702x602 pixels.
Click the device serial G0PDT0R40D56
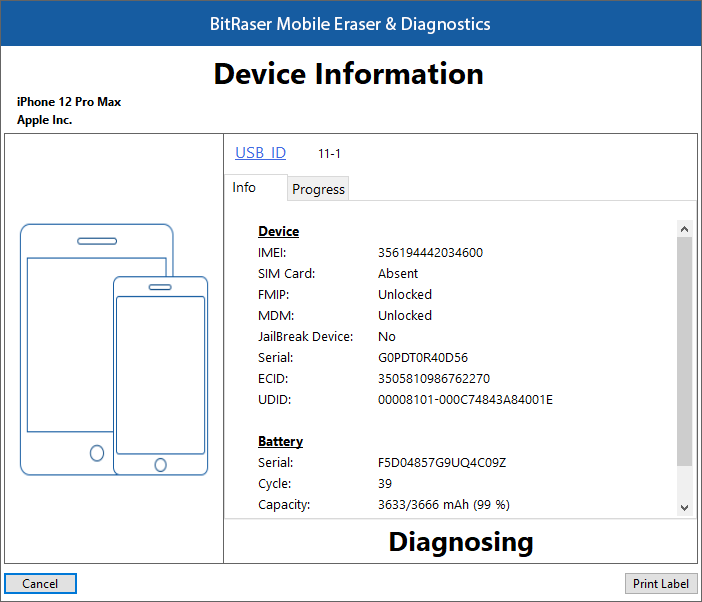click(x=423, y=358)
